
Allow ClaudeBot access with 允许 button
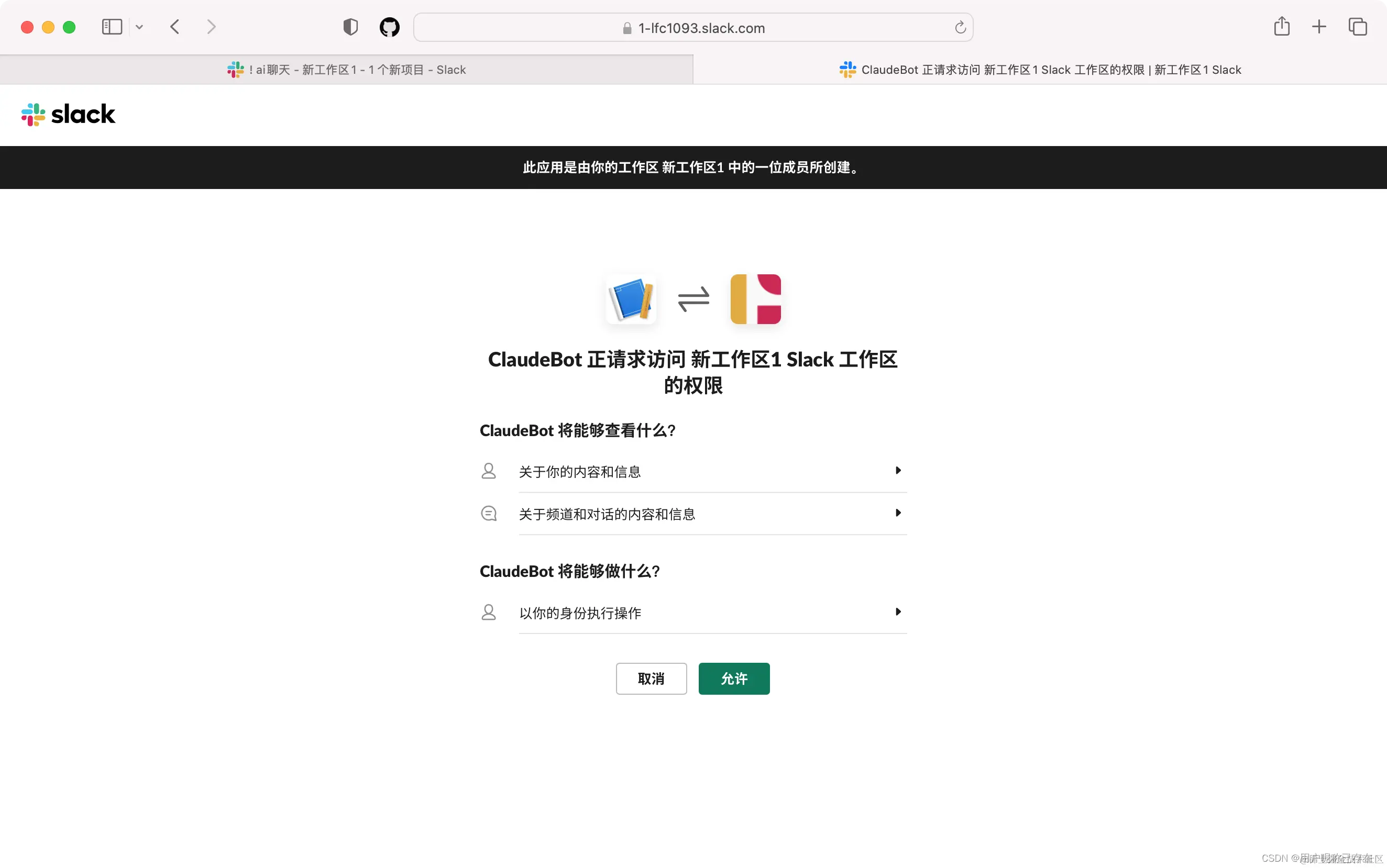pos(734,678)
